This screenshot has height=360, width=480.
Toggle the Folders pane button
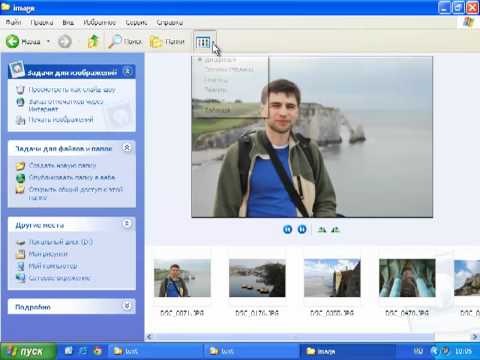click(167, 42)
